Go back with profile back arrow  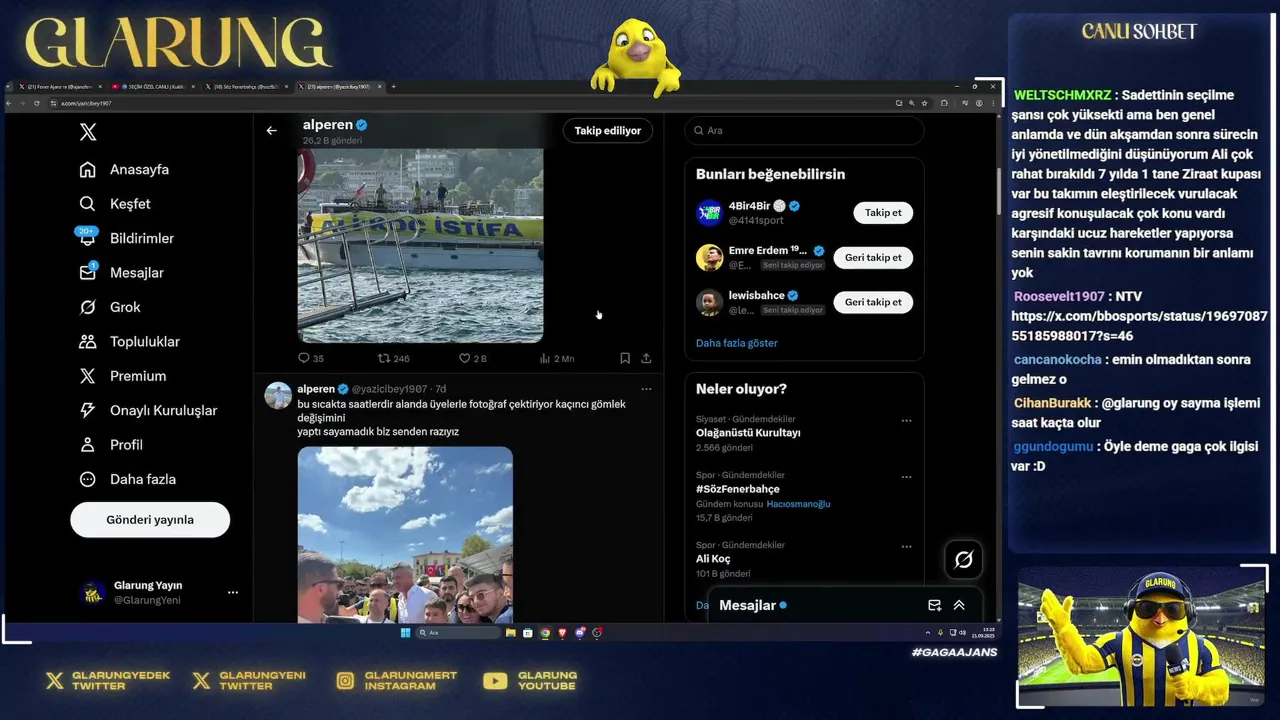pos(271,131)
